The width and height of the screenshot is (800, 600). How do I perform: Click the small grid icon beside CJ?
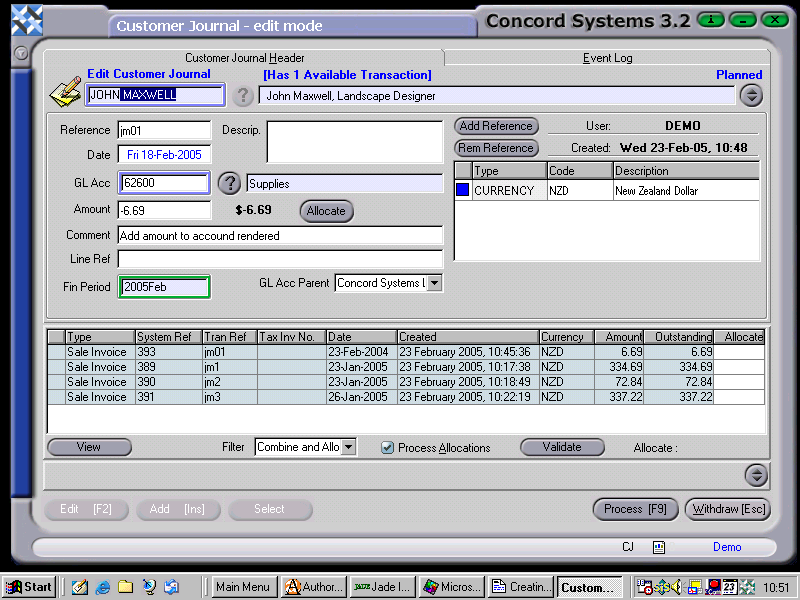[659, 547]
